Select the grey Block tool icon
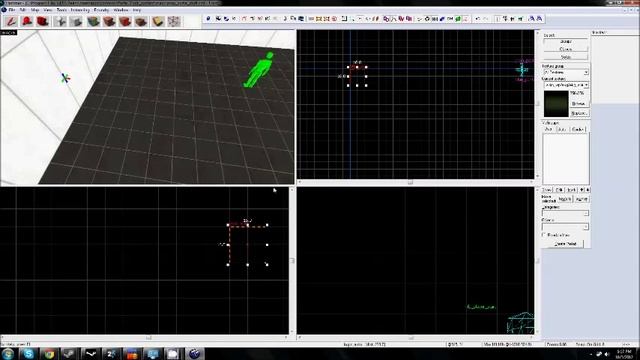The height and width of the screenshot is (360, 640). [x=76, y=21]
